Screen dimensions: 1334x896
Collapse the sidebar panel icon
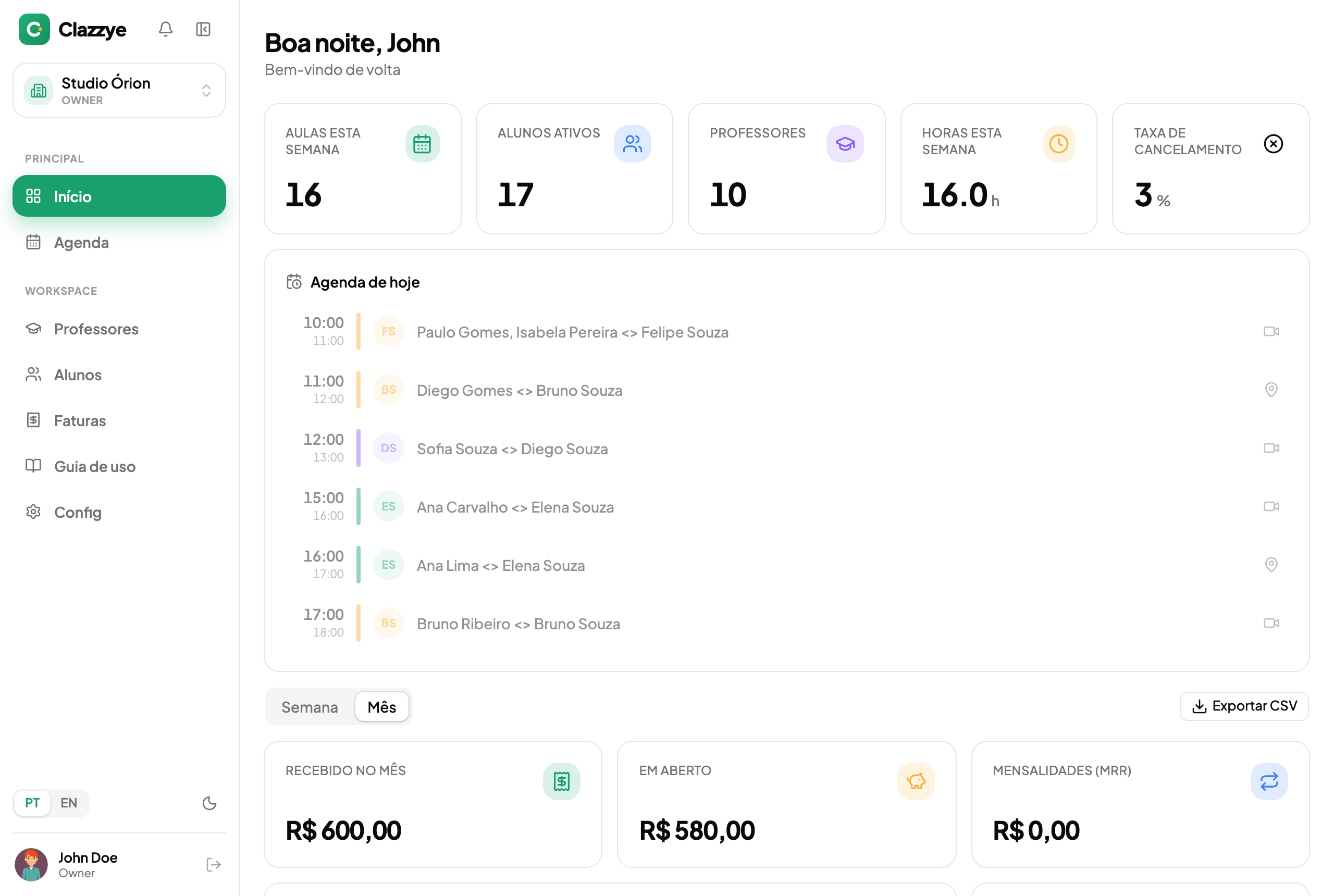coord(203,29)
